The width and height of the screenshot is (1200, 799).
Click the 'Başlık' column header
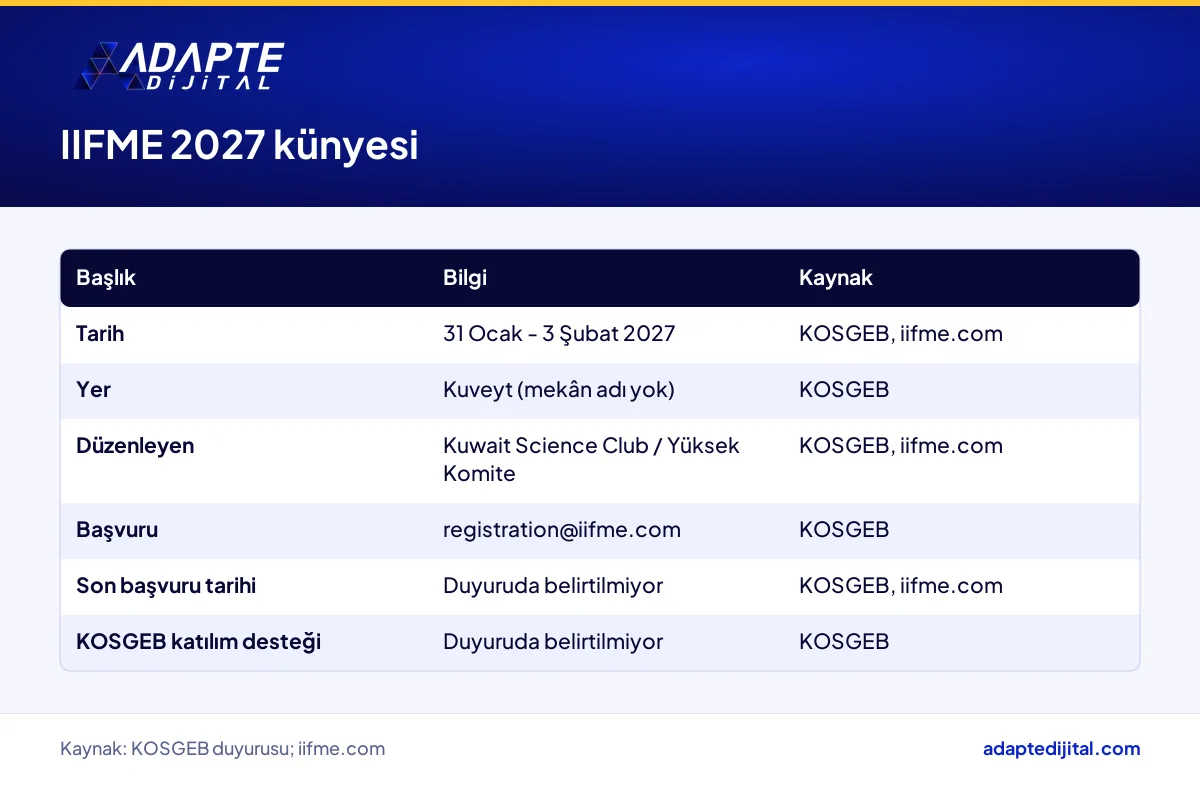tap(106, 278)
